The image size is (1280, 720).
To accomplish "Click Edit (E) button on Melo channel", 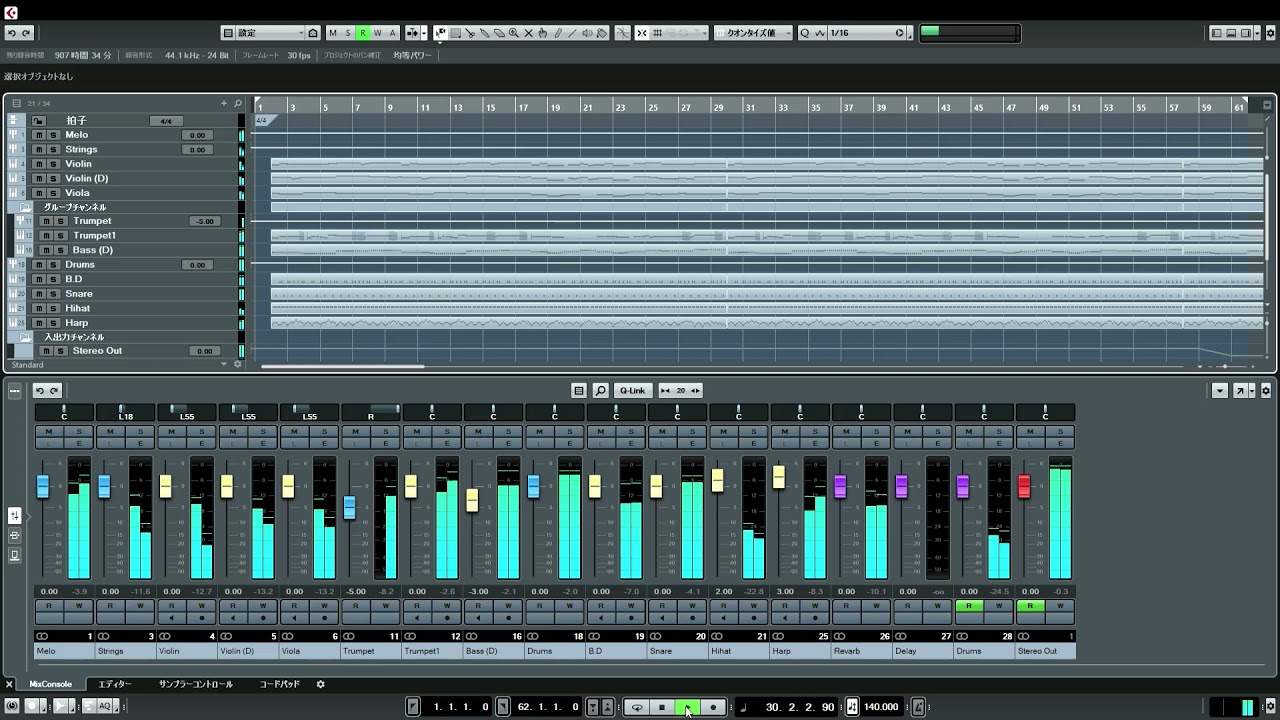I will pos(79,443).
